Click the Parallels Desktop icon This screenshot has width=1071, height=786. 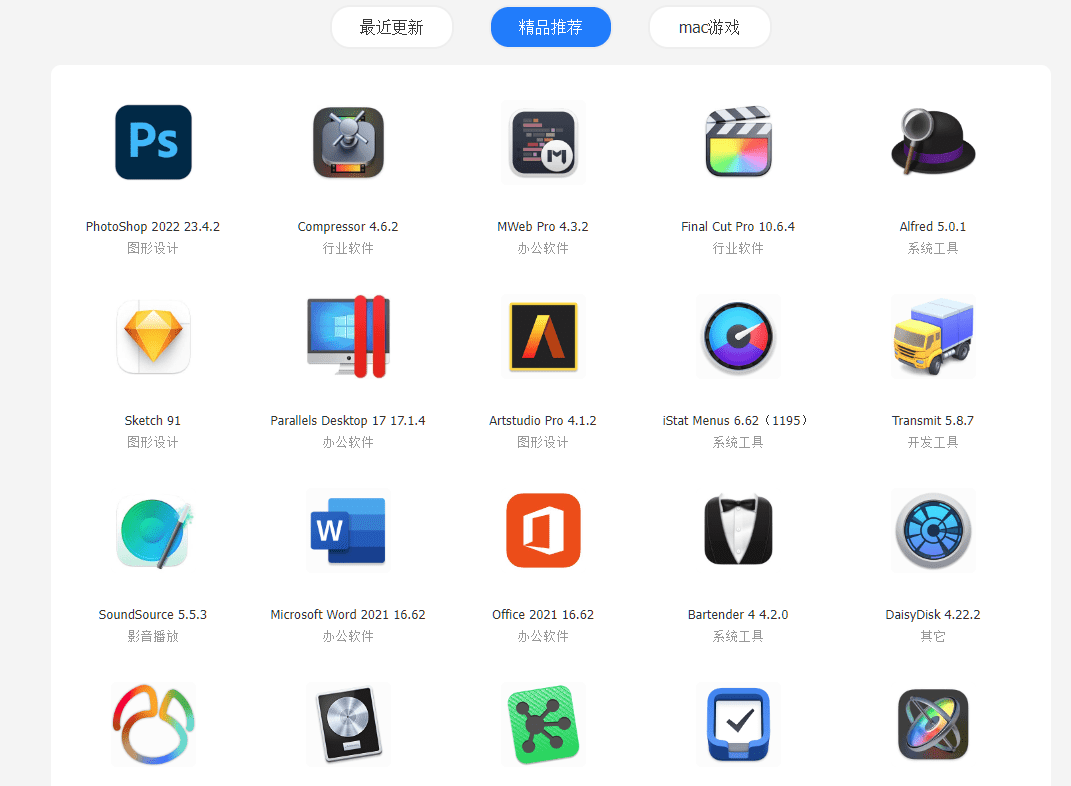[x=348, y=336]
